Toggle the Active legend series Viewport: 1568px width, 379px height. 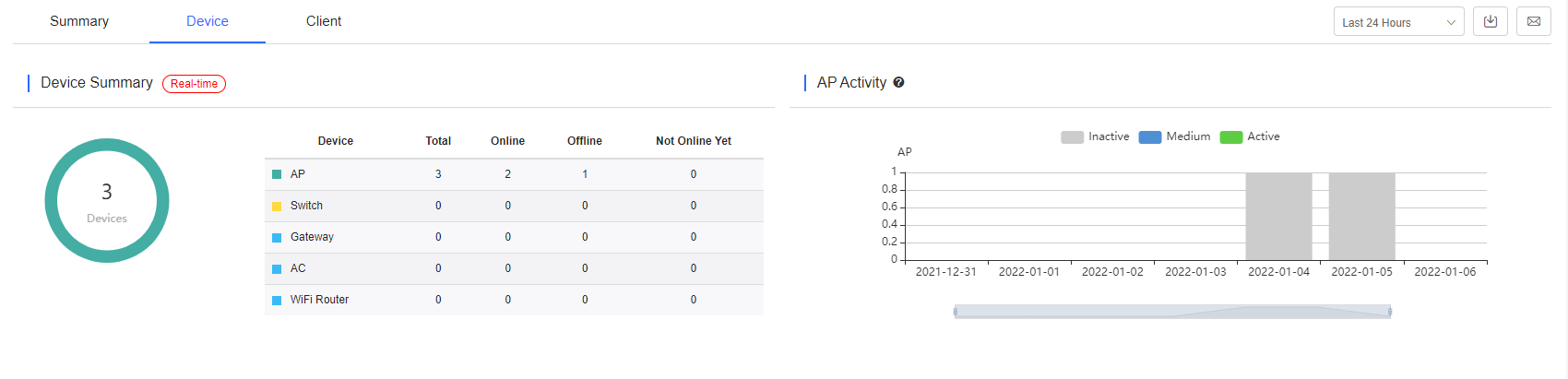[x=1250, y=136]
